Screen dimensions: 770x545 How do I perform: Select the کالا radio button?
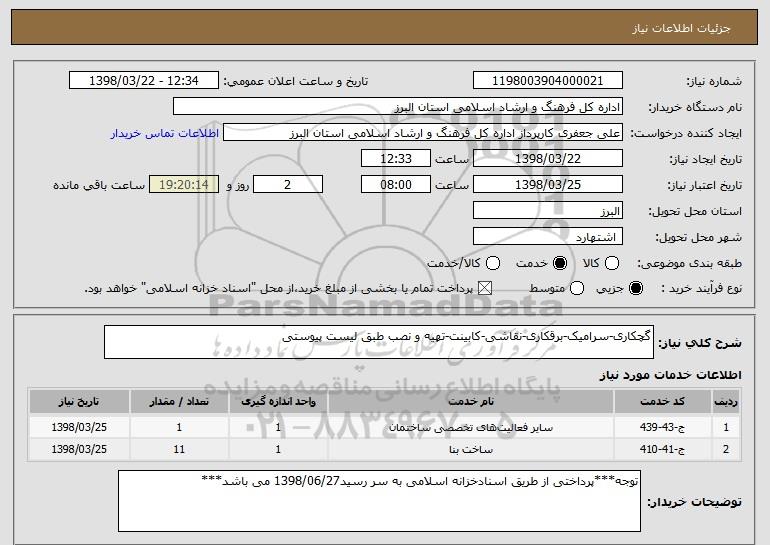612,263
